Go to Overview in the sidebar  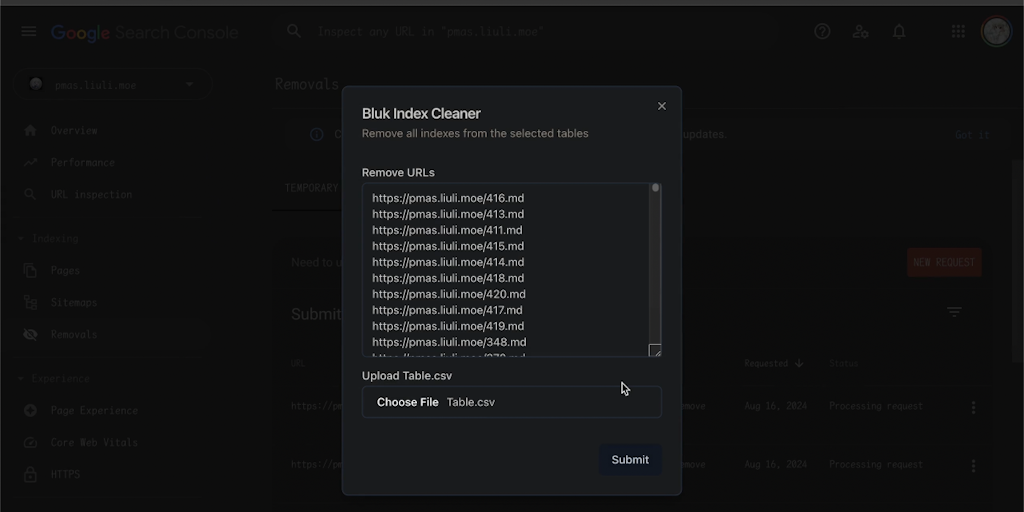tap(74, 131)
